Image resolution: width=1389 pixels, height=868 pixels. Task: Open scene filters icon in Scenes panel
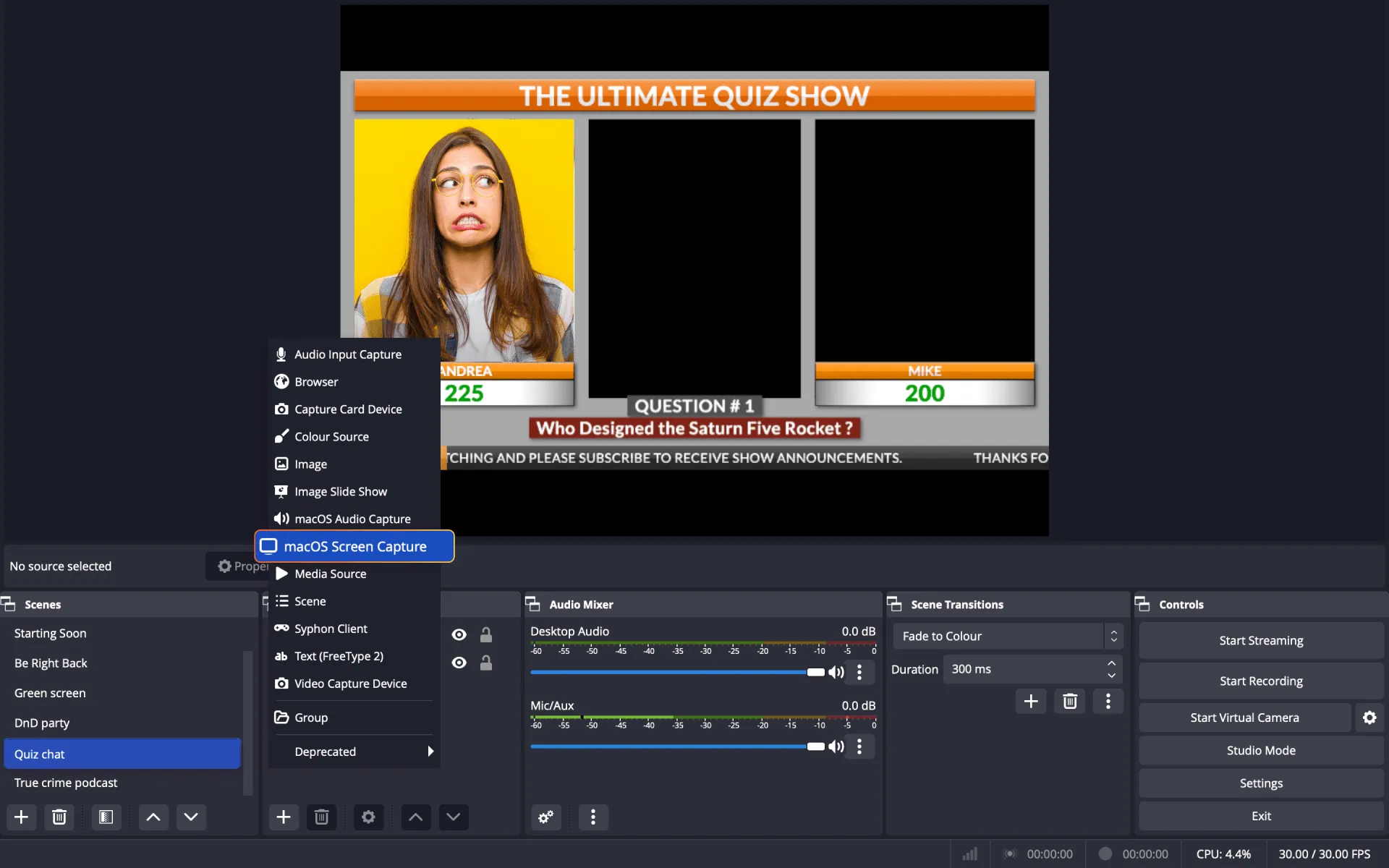(x=106, y=817)
